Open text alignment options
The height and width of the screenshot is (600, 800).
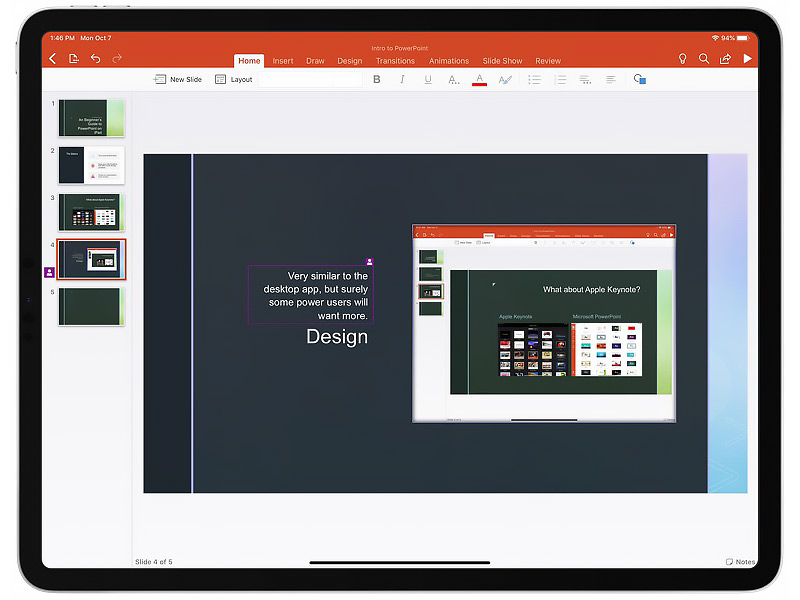tap(610, 79)
